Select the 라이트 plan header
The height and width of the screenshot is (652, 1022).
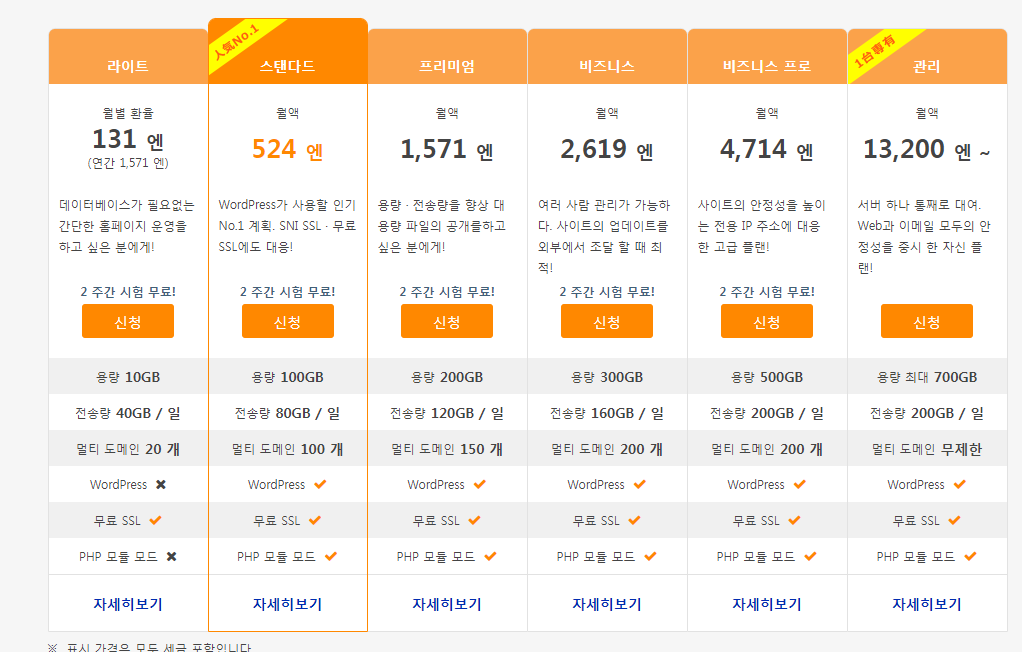point(128,66)
